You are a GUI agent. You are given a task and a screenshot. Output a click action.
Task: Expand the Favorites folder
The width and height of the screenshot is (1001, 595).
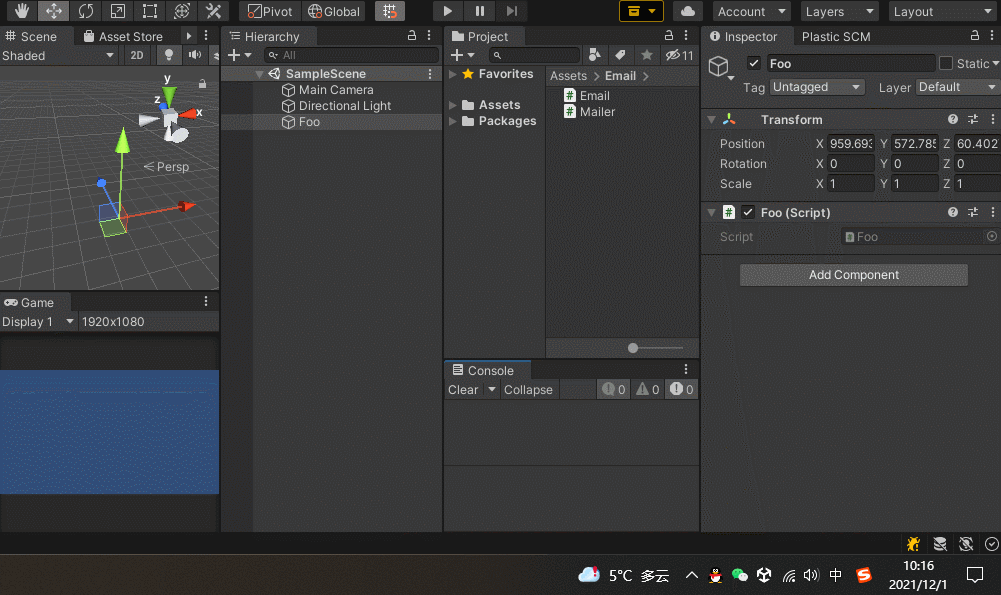(x=452, y=74)
